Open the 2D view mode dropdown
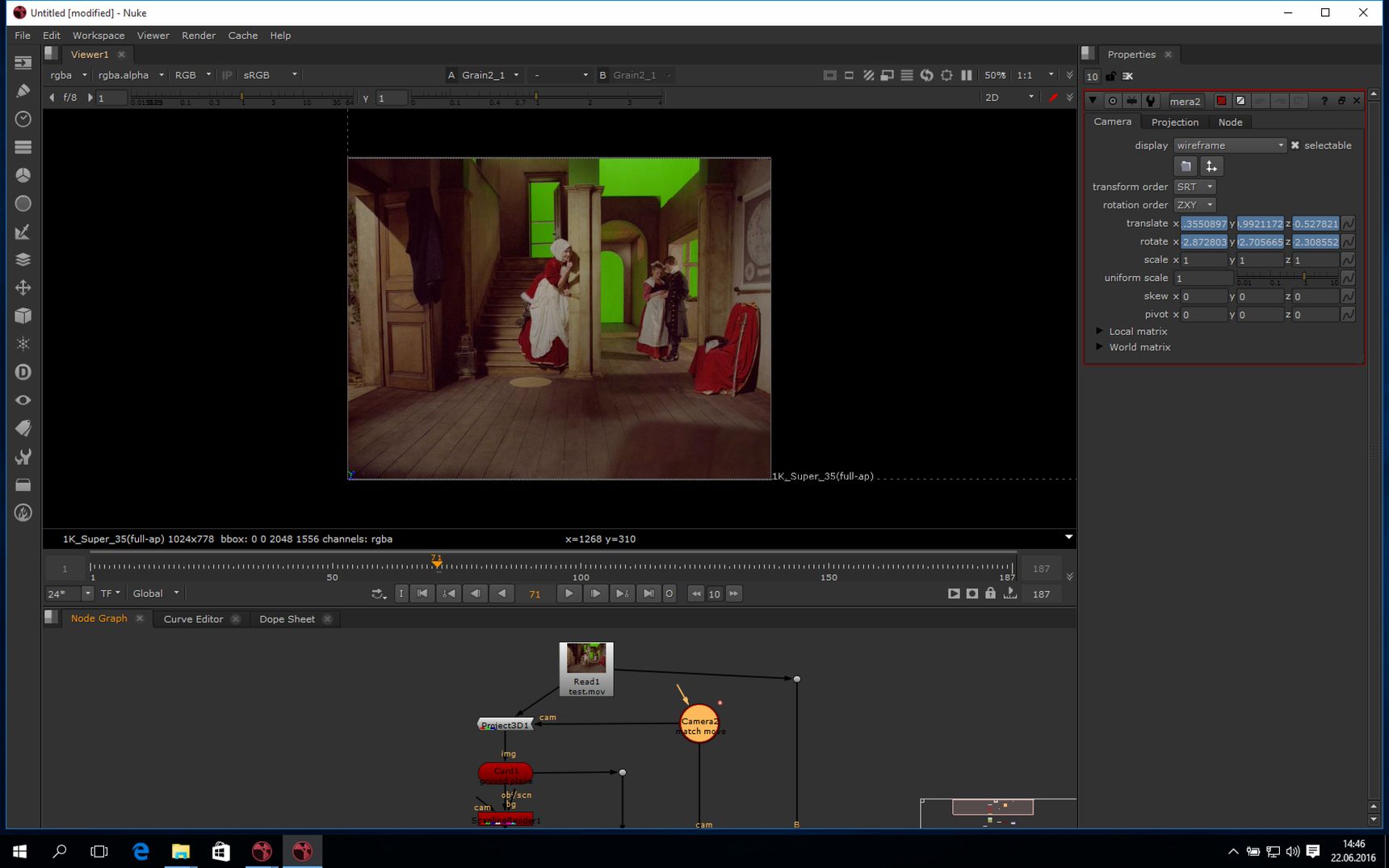This screenshot has width=1389, height=868. (x=1009, y=98)
